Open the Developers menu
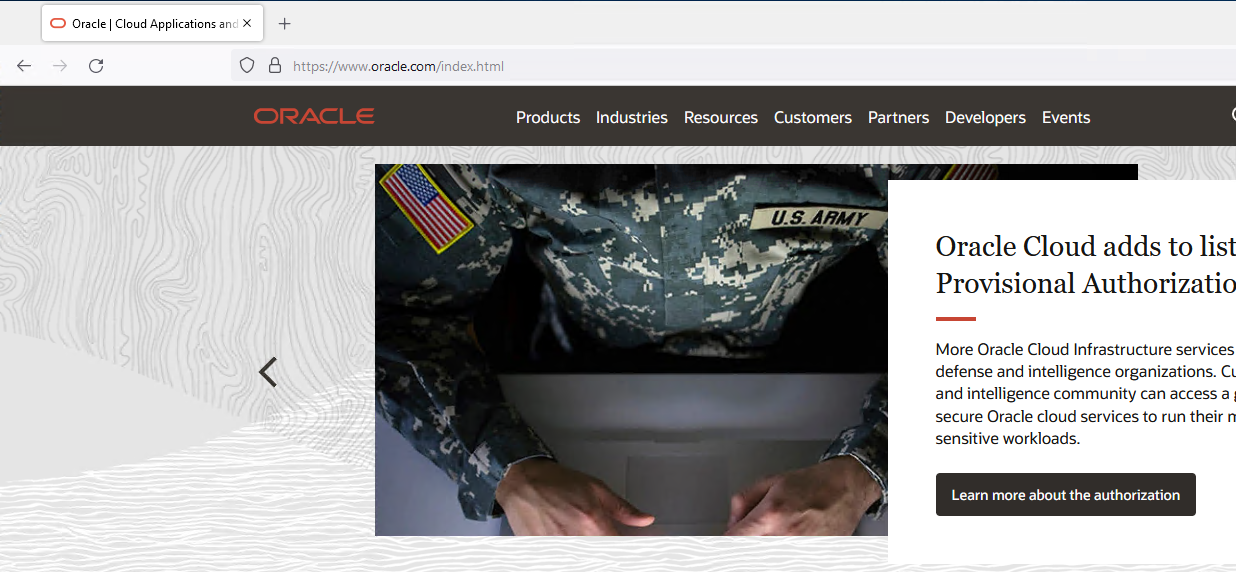Viewport: 1236px width, 572px height. pyautogui.click(x=986, y=117)
